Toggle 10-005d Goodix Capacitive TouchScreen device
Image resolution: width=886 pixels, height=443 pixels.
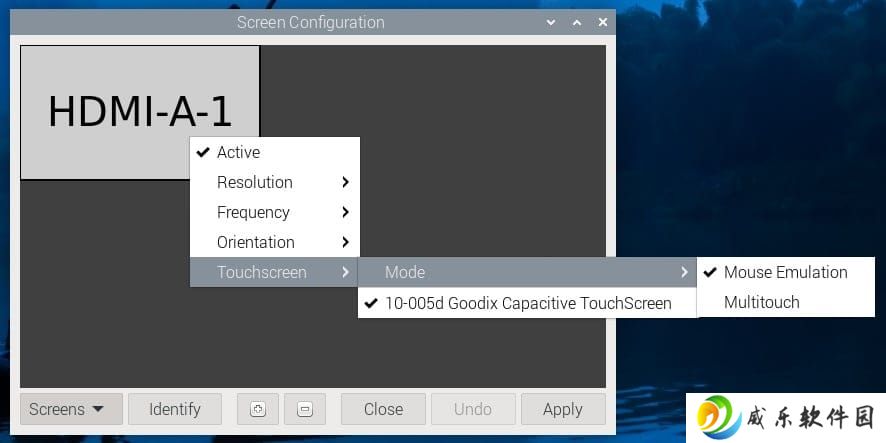527,303
